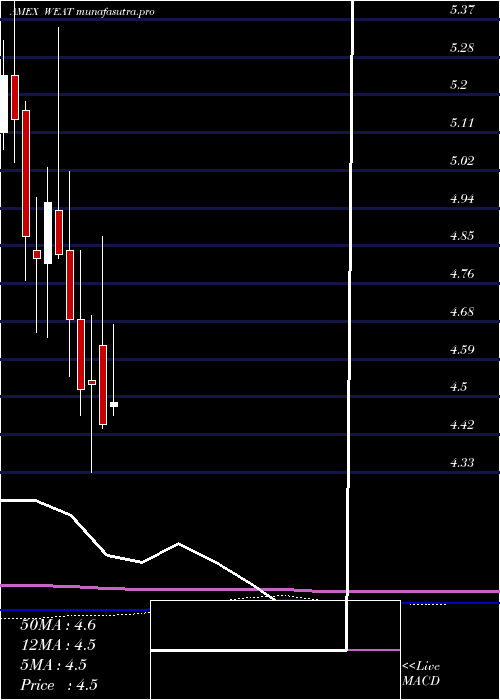Click the 5.37 price axis label
500x700 pixels.
(462, 10)
